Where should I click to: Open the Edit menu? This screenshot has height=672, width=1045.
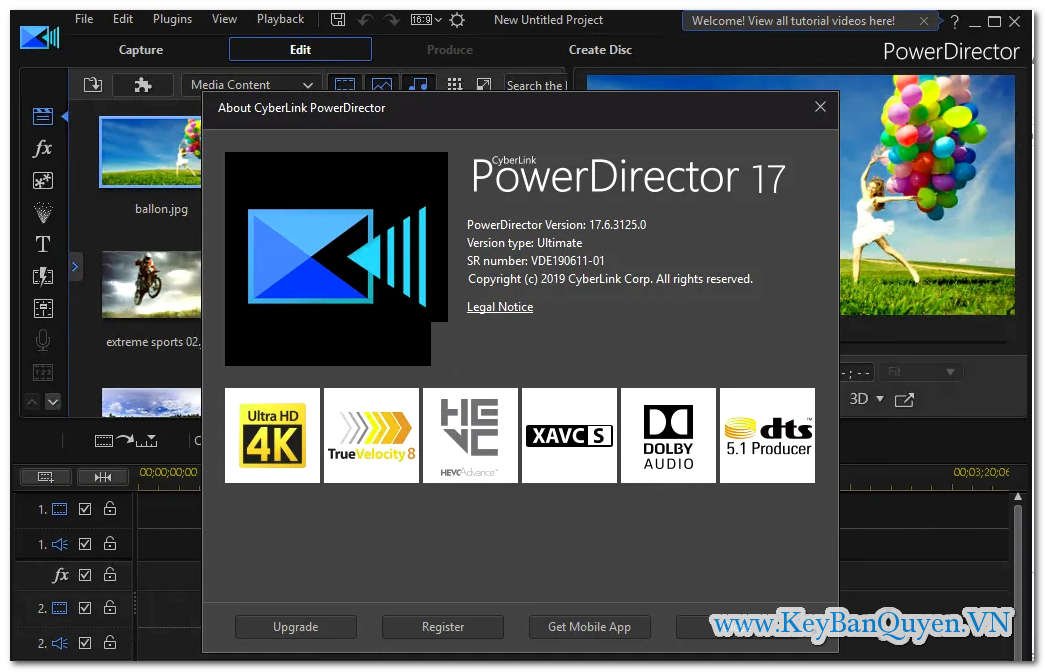pyautogui.click(x=123, y=19)
